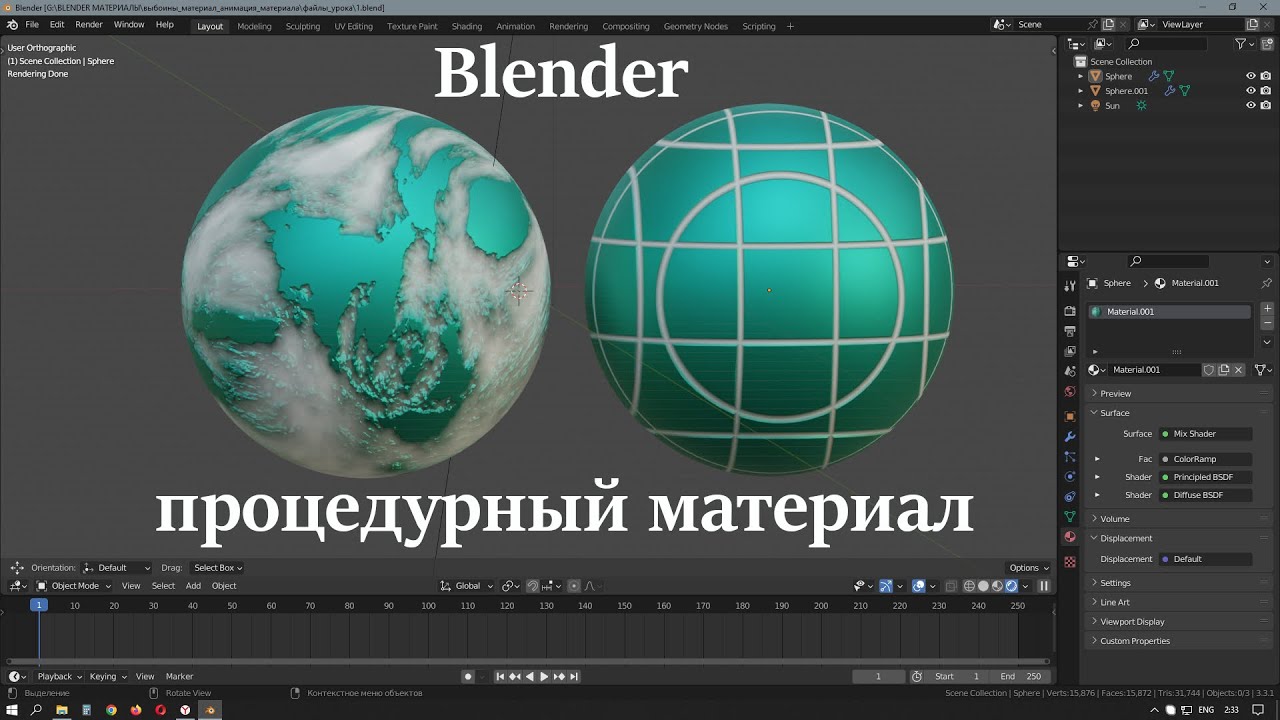
Task: Disable Sphere in renders with camera icon
Action: click(x=1266, y=76)
